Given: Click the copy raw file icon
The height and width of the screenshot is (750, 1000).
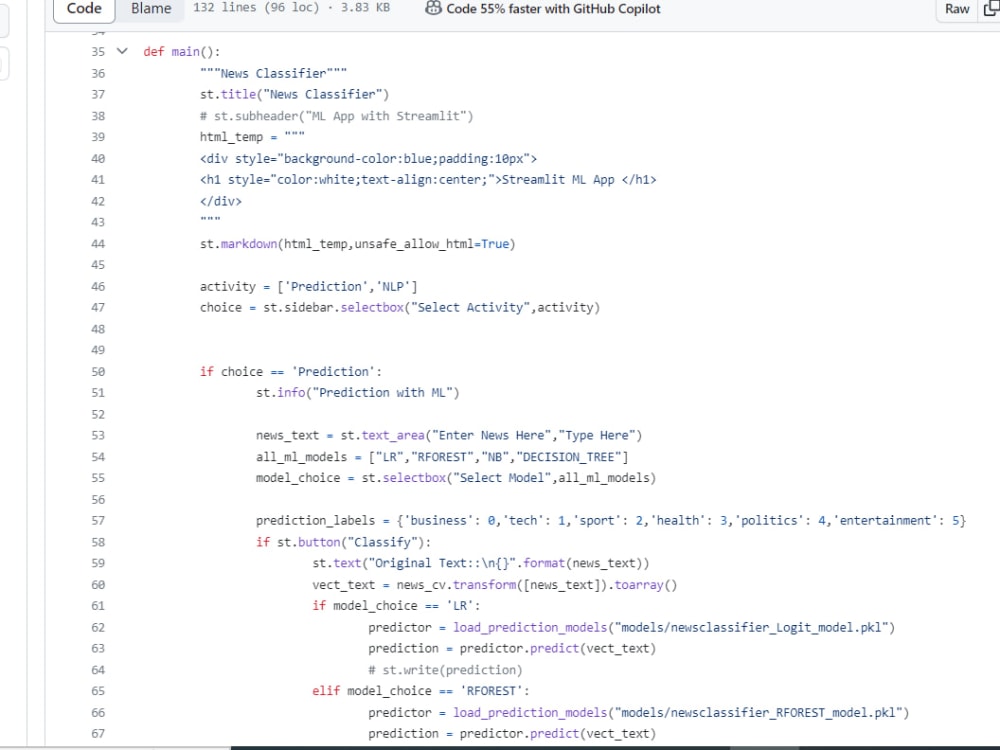Looking at the screenshot, I should click(992, 9).
